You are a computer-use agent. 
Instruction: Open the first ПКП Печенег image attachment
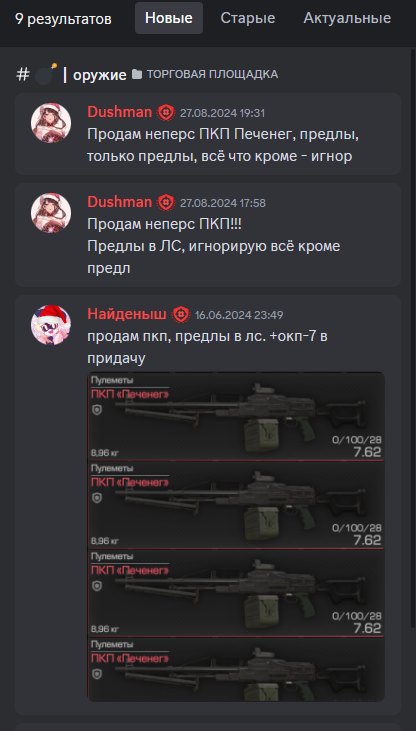[236, 416]
